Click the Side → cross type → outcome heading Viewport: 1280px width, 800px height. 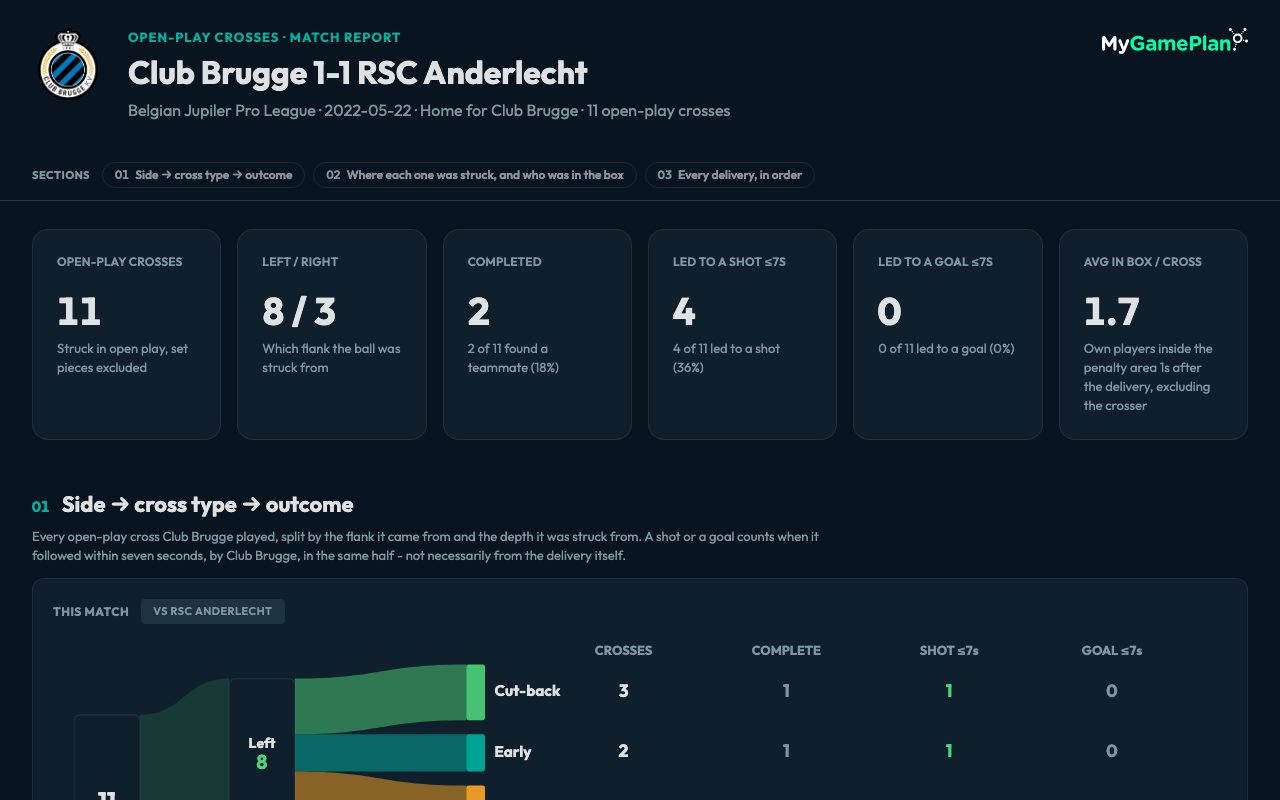[207, 505]
